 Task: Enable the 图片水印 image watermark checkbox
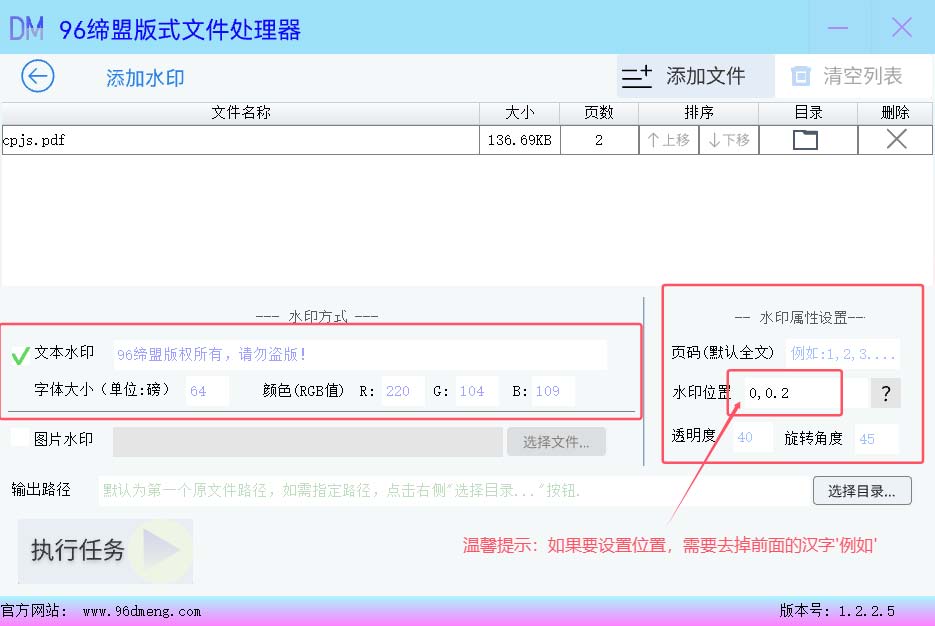20,438
